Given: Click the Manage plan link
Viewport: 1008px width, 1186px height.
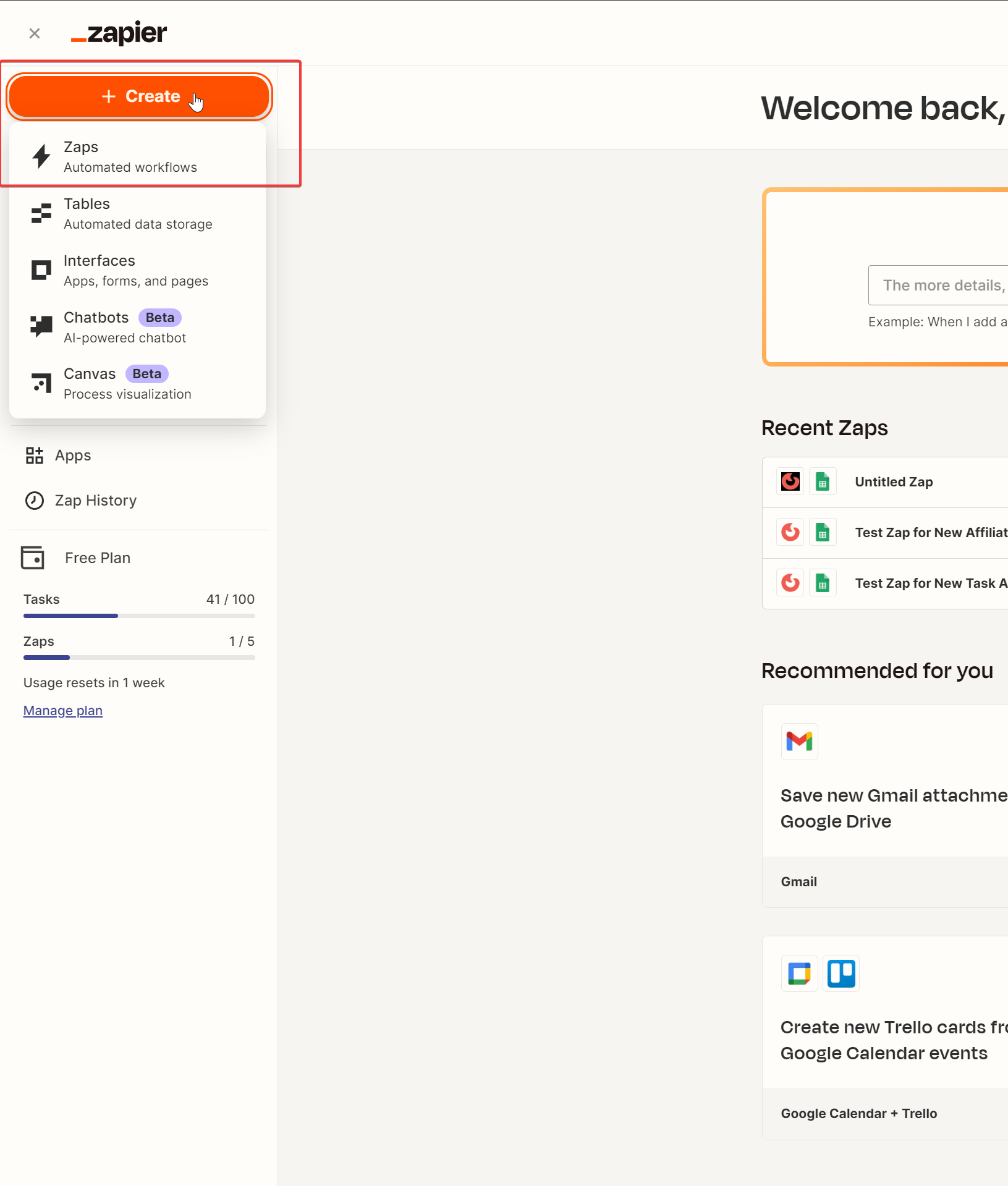Looking at the screenshot, I should pyautogui.click(x=62, y=710).
